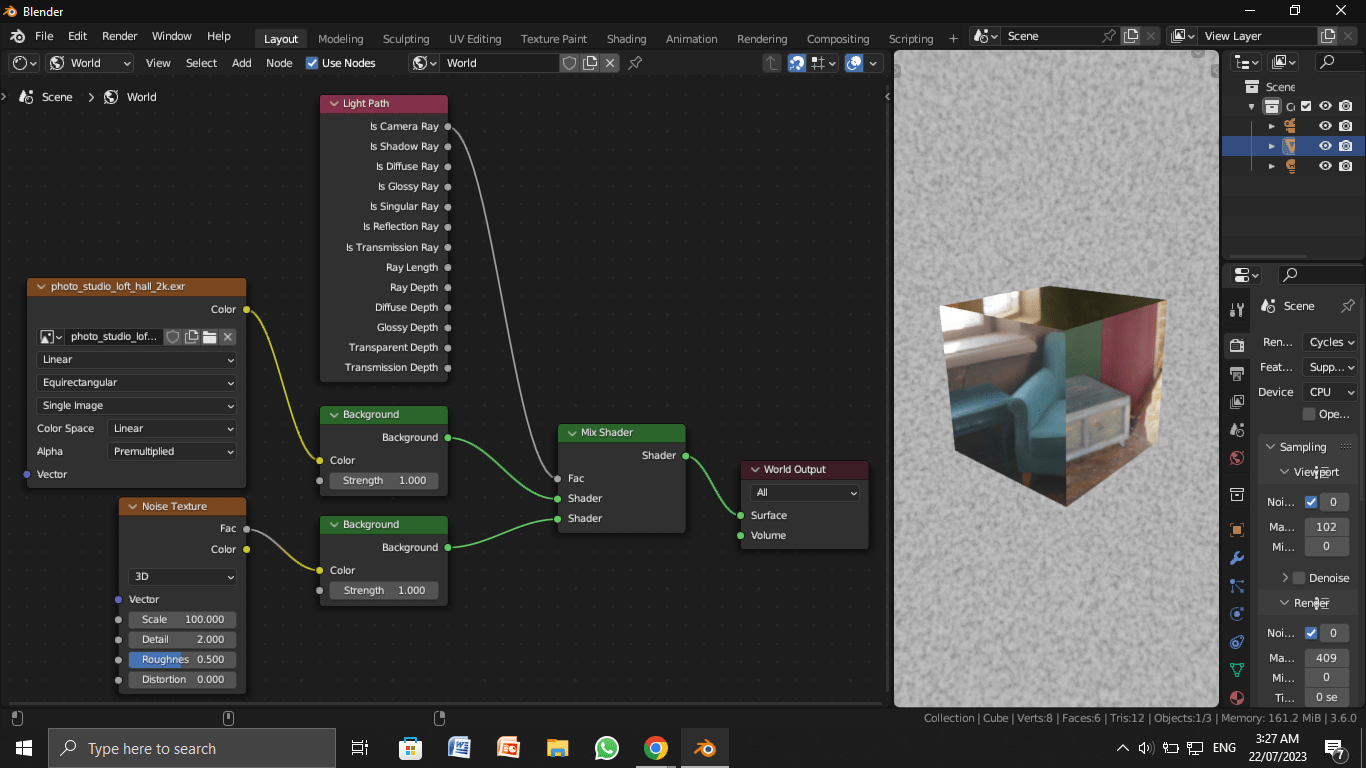The image size is (1366, 768).
Task: Click the New World data button
Action: (x=589, y=62)
